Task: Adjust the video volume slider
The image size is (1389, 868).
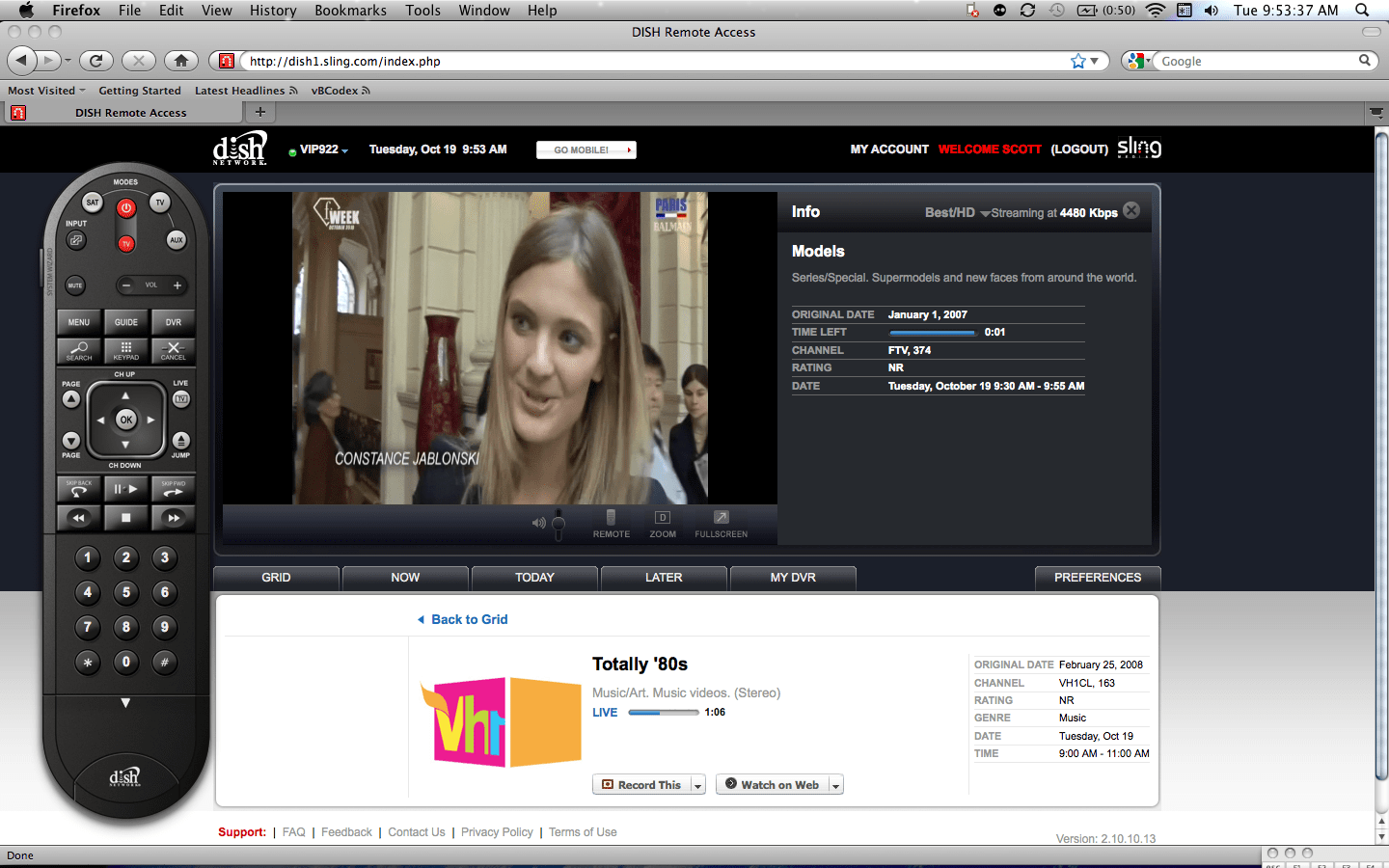Action: (558, 524)
